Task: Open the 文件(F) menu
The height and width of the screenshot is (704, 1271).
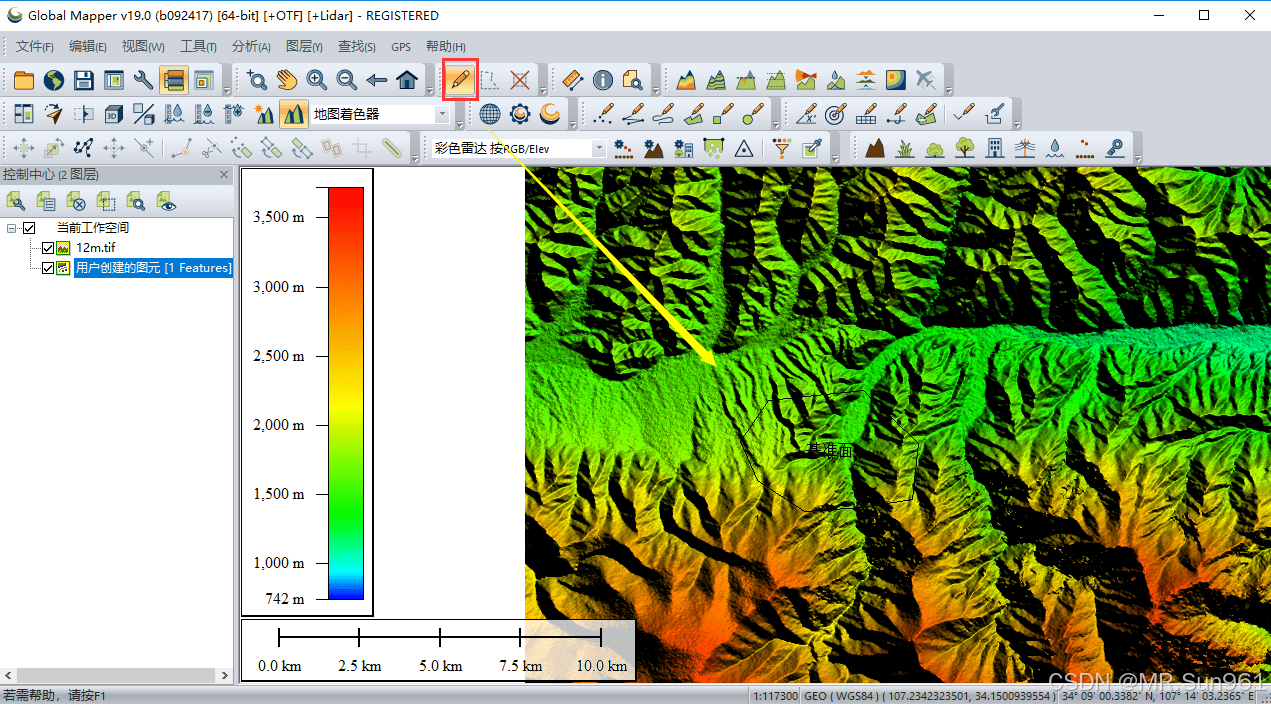Action: [35, 46]
